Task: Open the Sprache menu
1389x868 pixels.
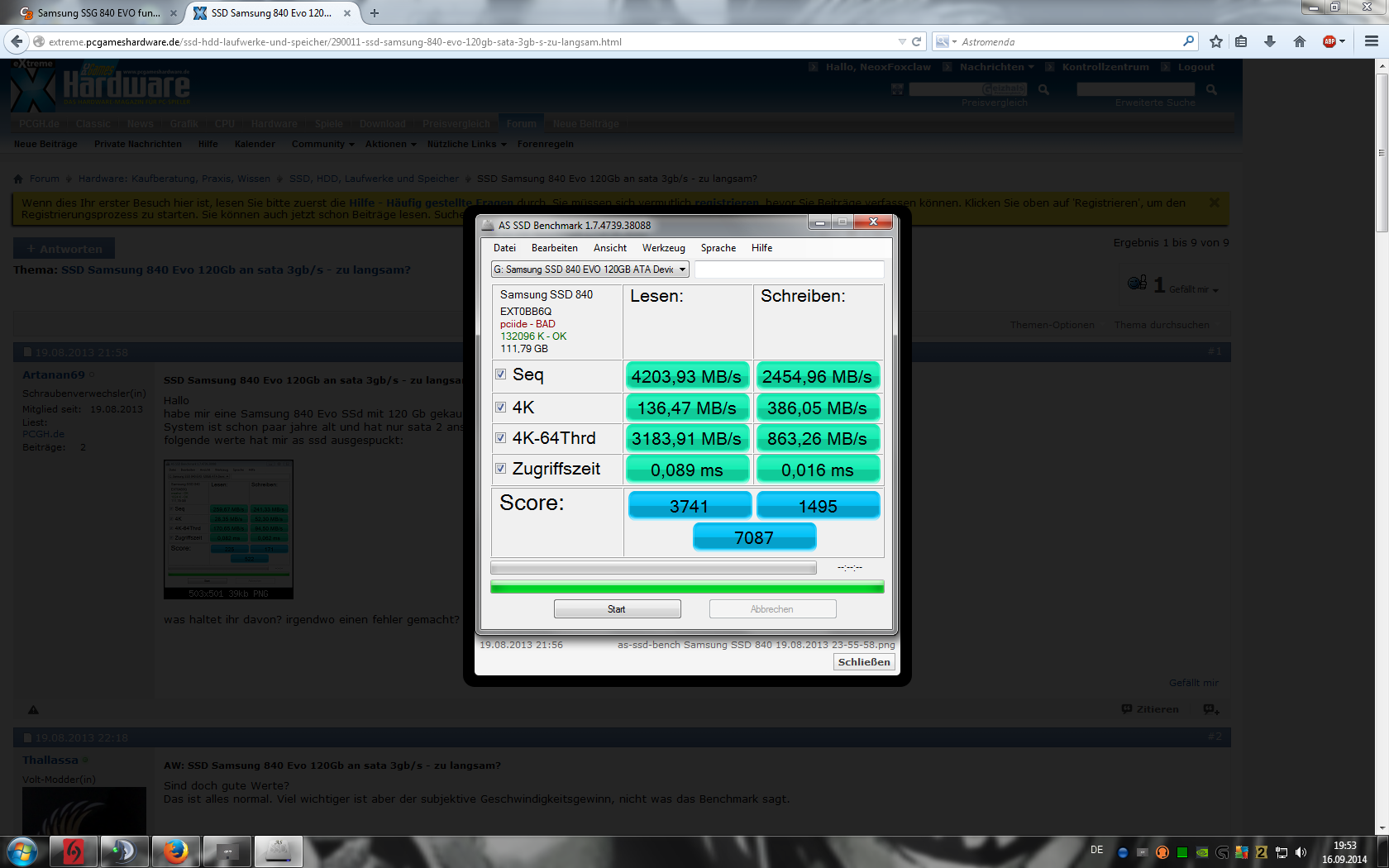Action: coord(718,248)
